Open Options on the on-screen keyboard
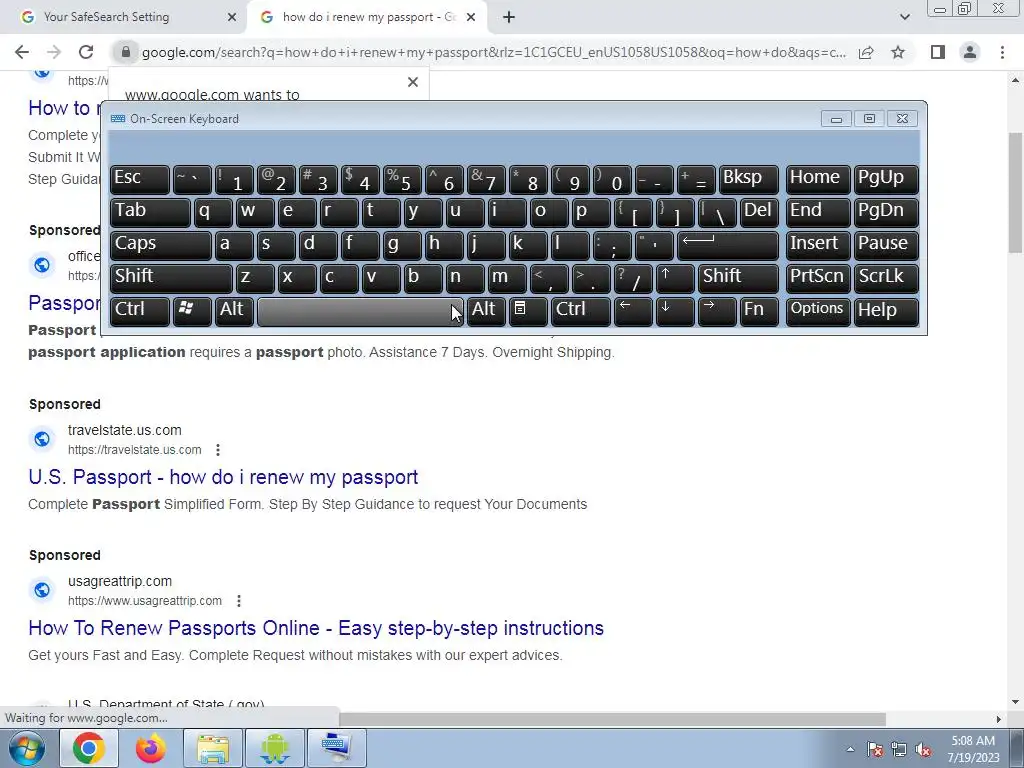 818,310
